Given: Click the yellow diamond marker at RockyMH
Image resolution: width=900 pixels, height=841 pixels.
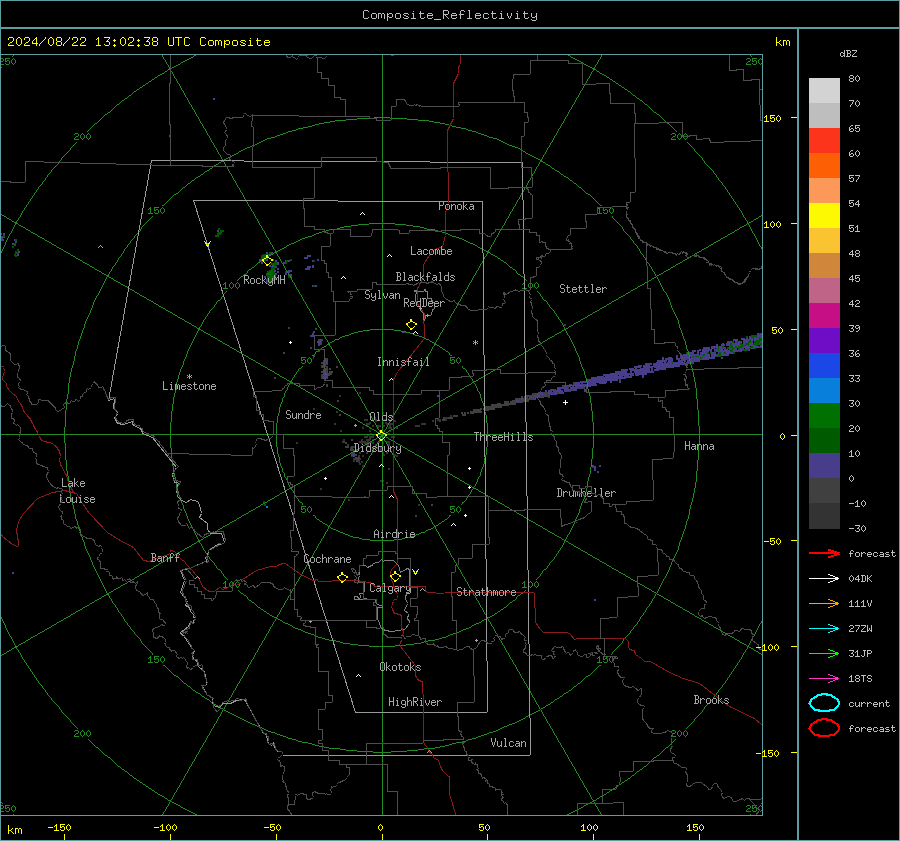Looking at the screenshot, I should point(267,261).
